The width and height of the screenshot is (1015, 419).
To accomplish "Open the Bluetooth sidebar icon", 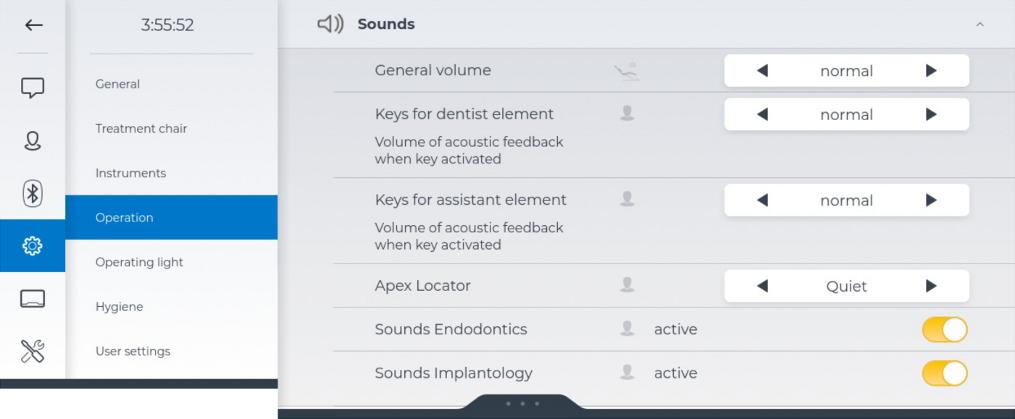I will click(x=33, y=194).
